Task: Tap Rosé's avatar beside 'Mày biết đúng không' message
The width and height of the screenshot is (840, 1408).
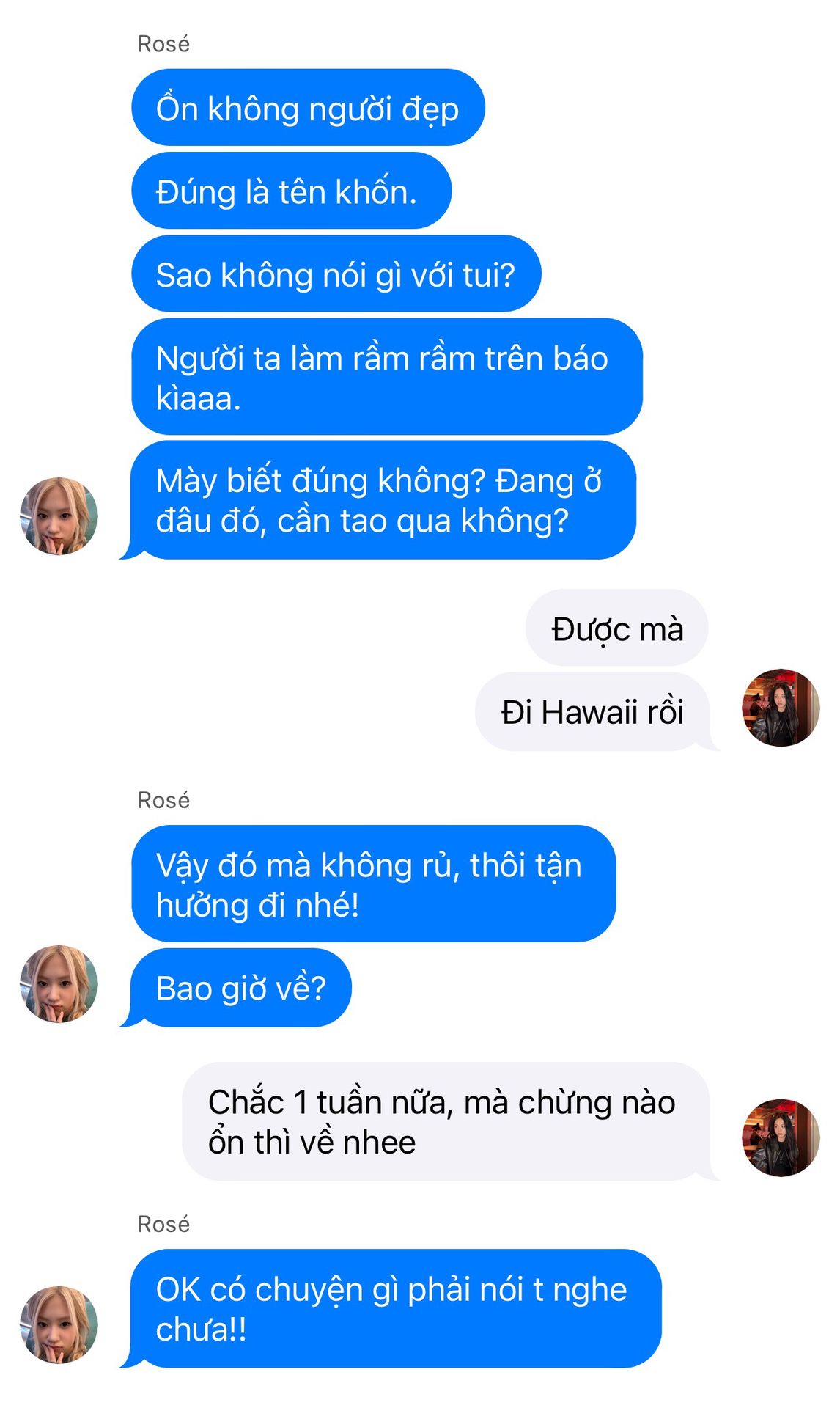Action: [59, 516]
